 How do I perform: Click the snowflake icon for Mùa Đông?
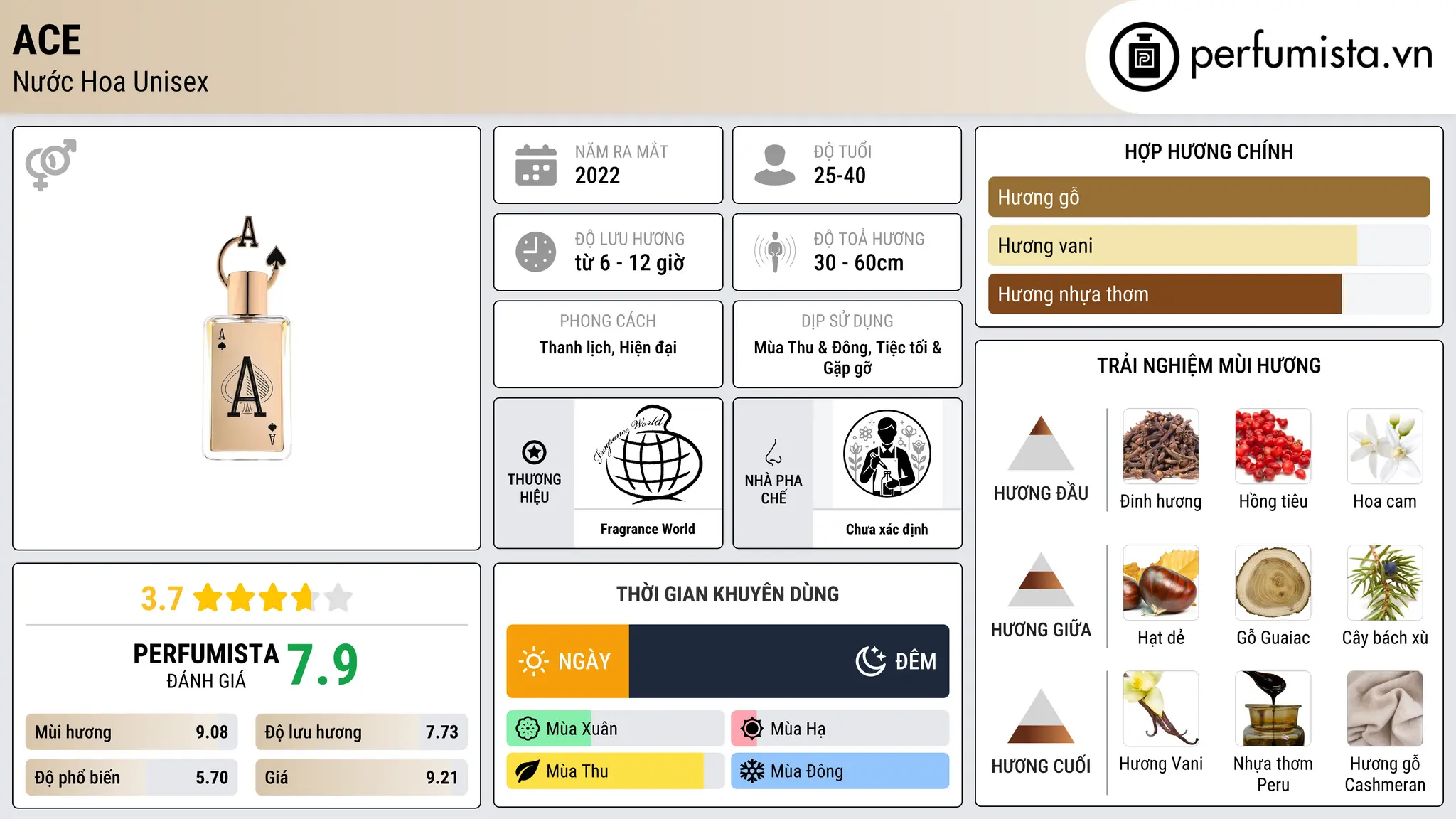(752, 771)
